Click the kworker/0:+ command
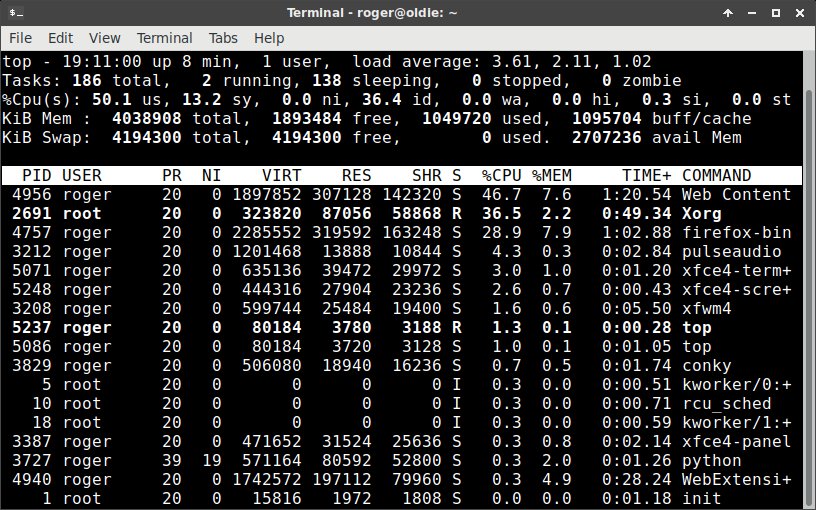 coord(737,385)
